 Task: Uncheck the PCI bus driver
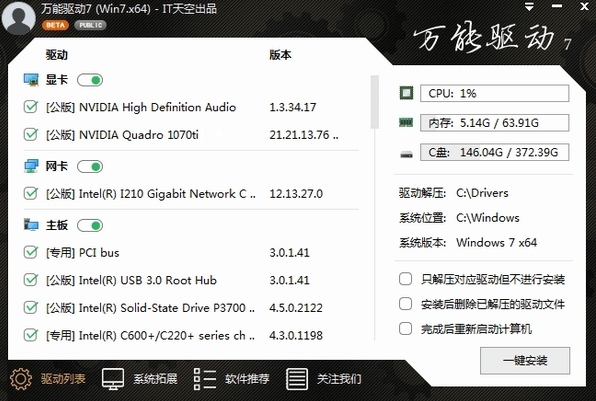point(30,252)
